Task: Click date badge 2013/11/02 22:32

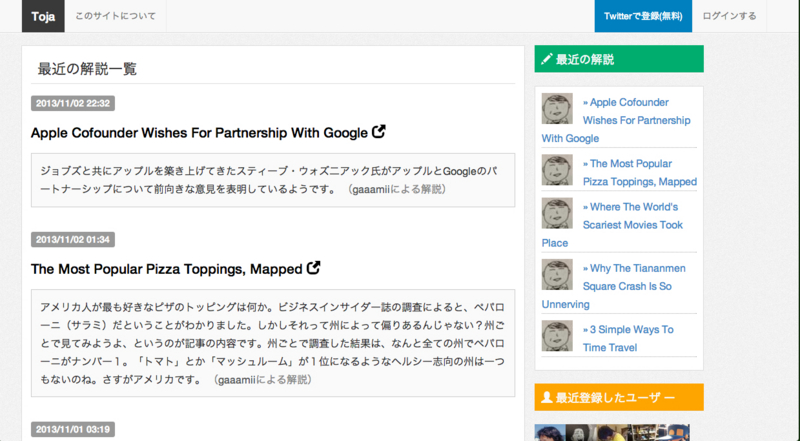Action: pyautogui.click(x=73, y=103)
